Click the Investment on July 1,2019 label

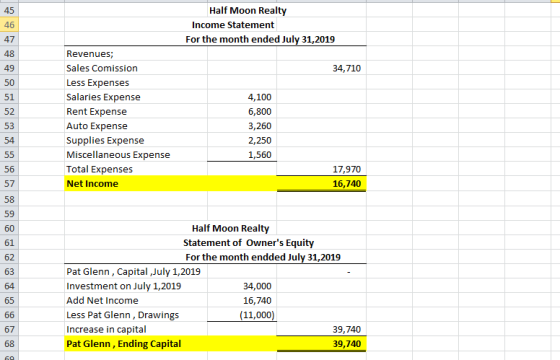click(124, 286)
